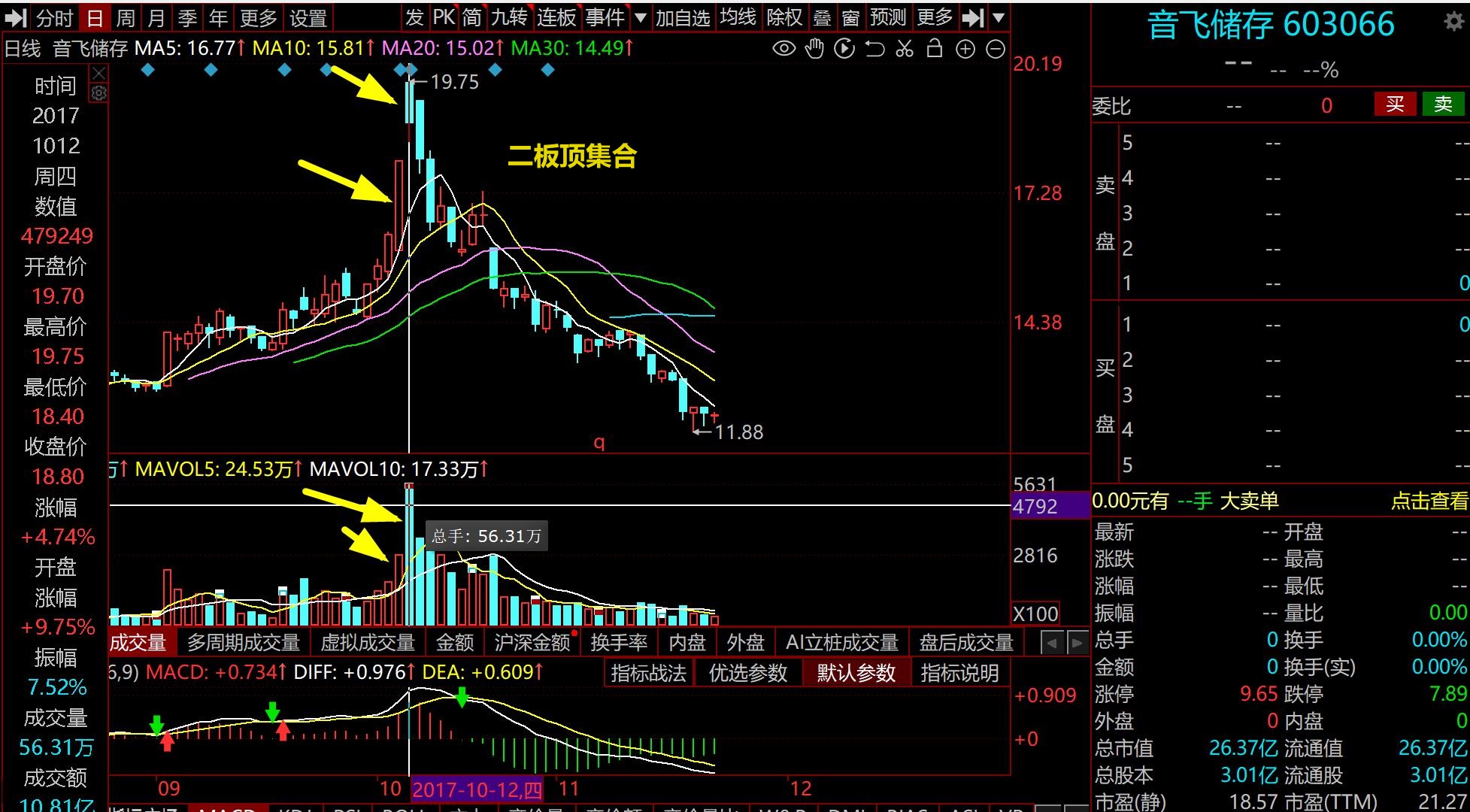The image size is (1470, 812).
Task: Select the hand pan tool icon
Action: (814, 50)
